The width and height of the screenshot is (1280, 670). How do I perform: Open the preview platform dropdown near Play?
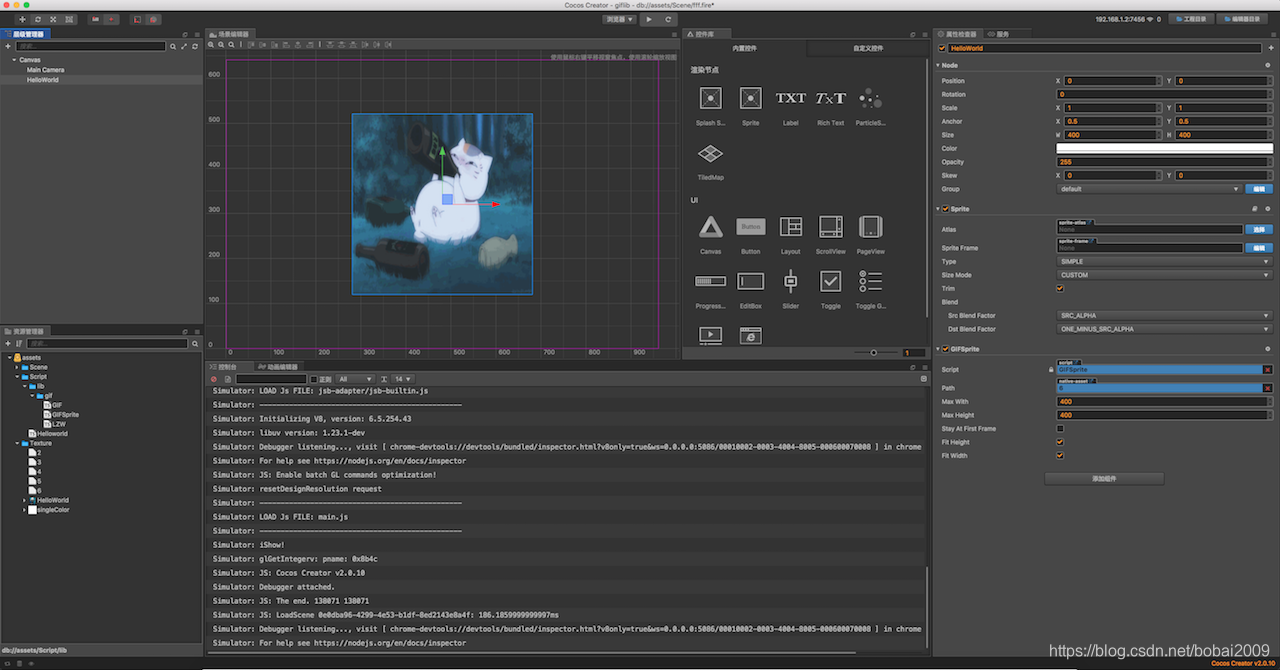click(619, 19)
